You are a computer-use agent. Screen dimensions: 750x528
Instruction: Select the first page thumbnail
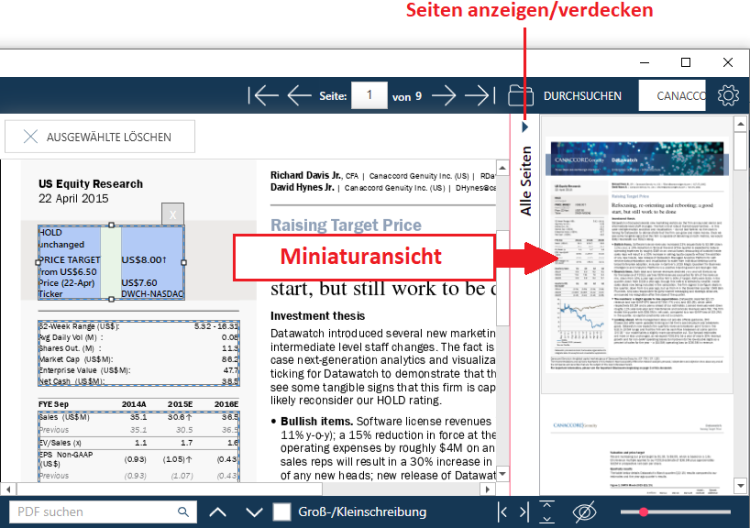(x=637, y=254)
